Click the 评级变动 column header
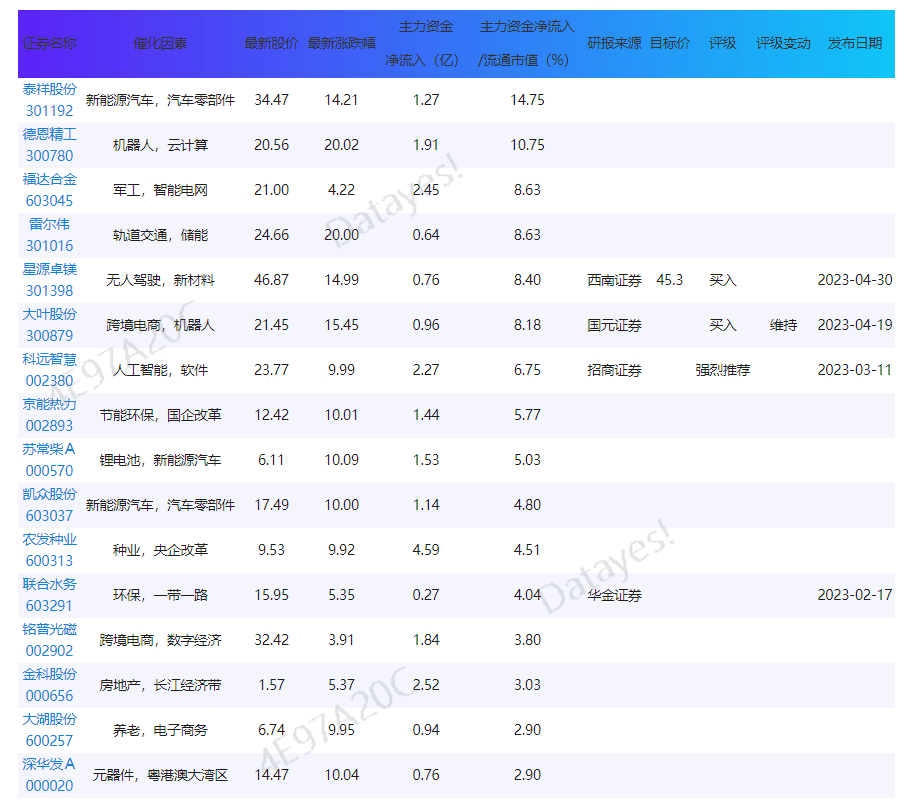This screenshot has width=914, height=802. pyautogui.click(x=783, y=43)
